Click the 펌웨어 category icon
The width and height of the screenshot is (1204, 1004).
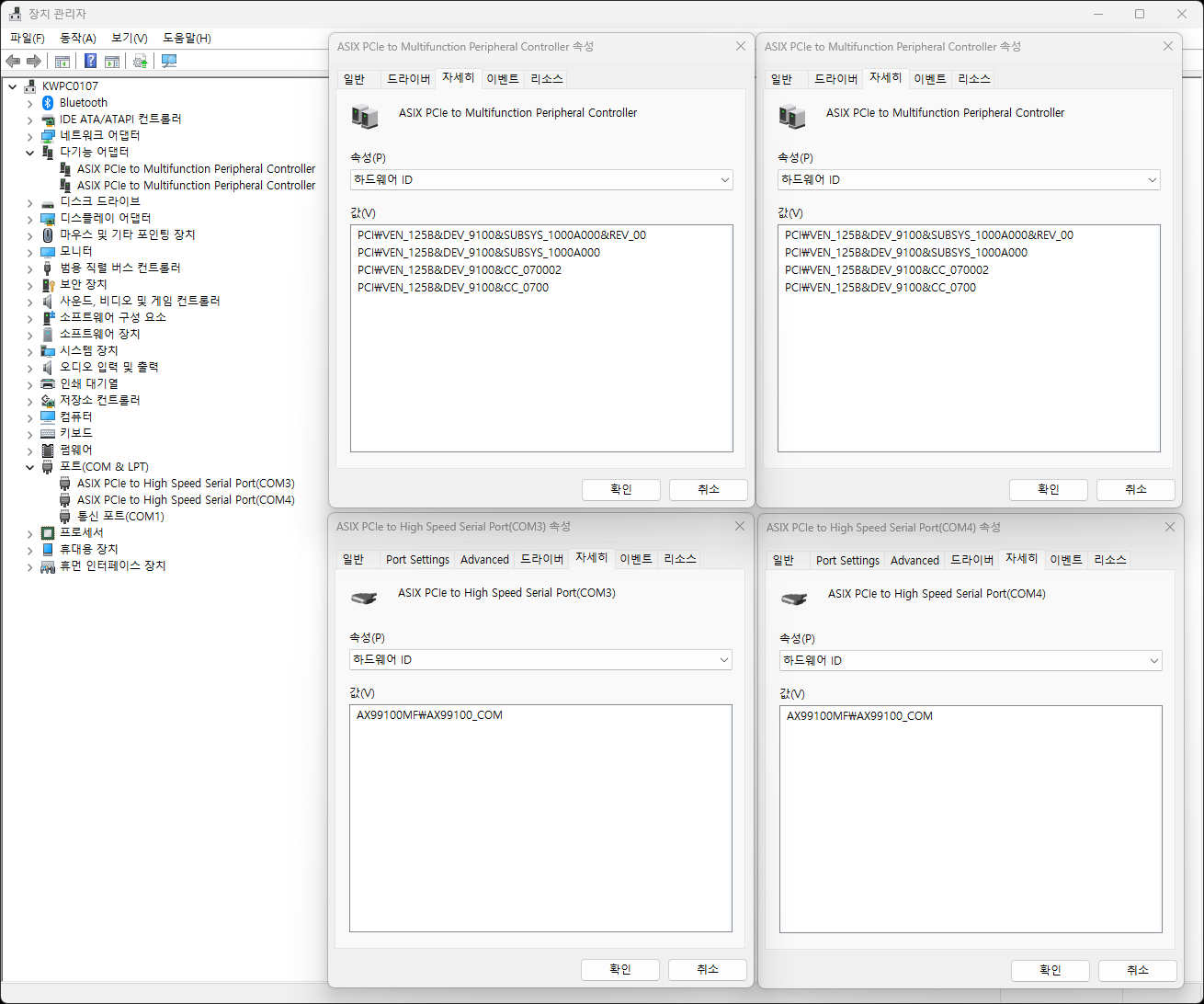tap(48, 451)
